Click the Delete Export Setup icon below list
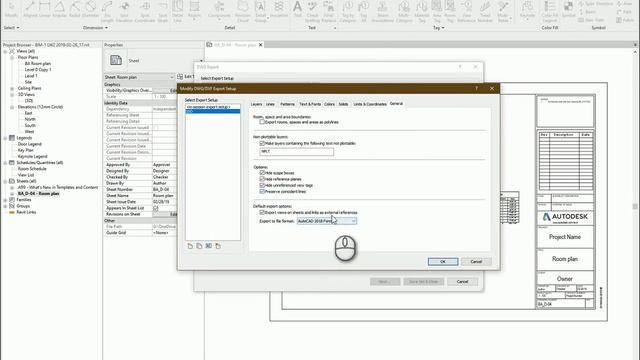The image size is (640, 360). point(218,246)
